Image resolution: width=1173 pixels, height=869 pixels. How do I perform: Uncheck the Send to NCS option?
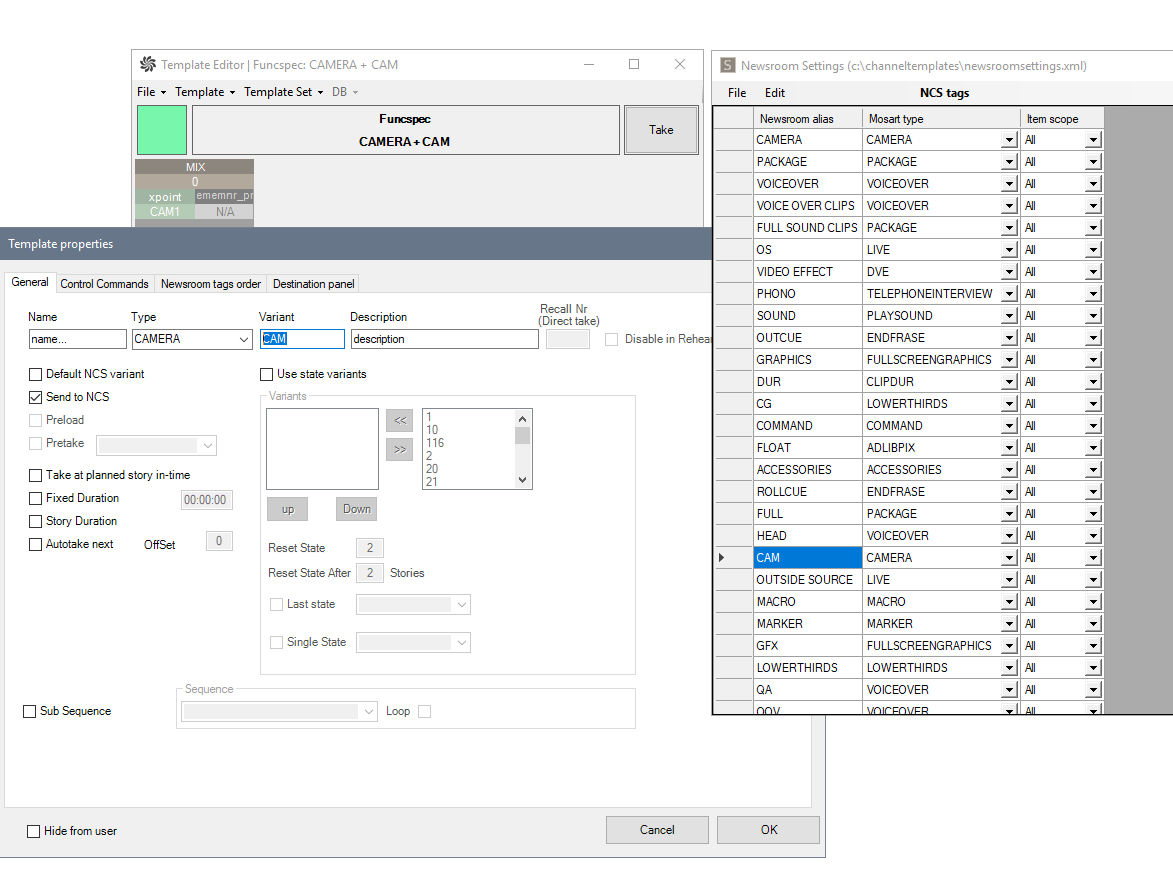[36, 397]
